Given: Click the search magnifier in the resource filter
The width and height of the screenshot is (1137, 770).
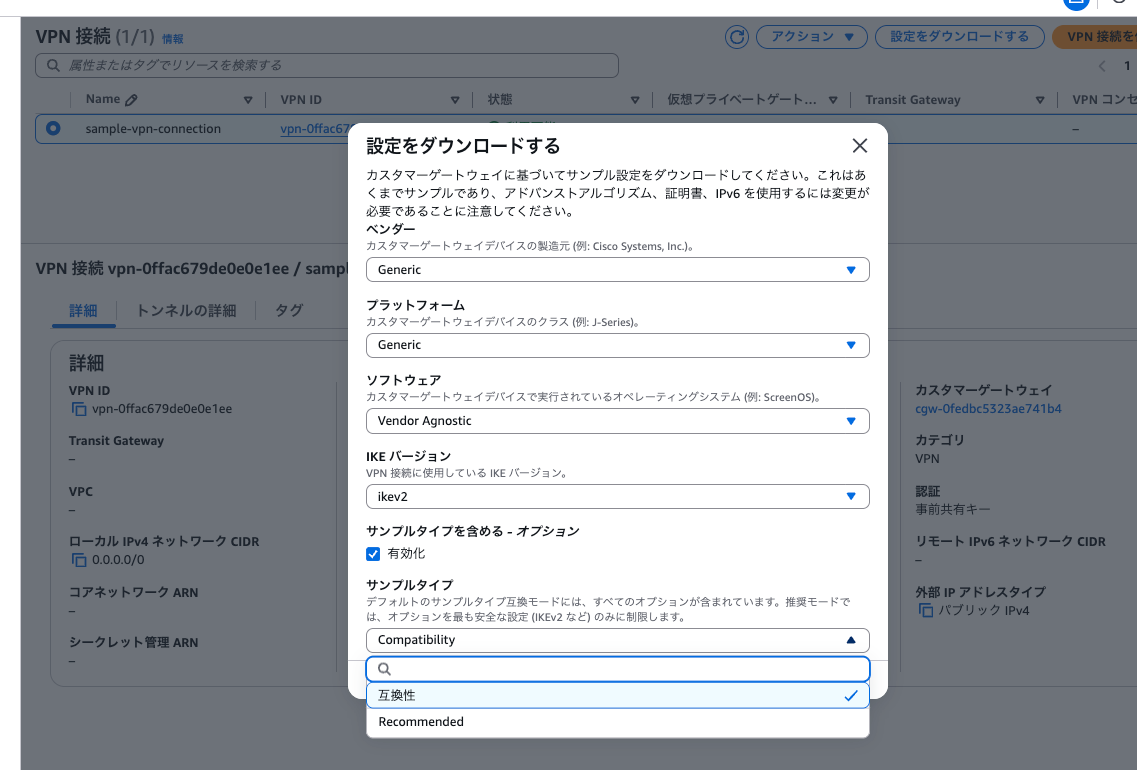Looking at the screenshot, I should pos(50,65).
